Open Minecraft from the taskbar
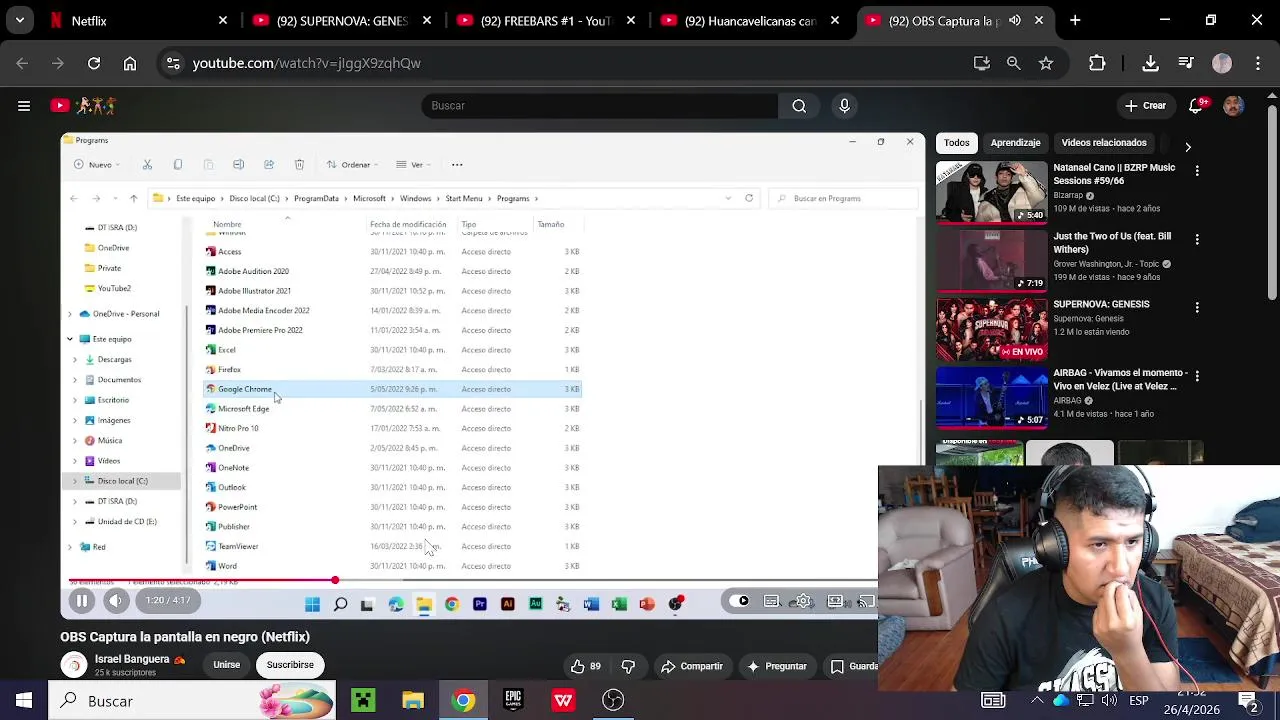This screenshot has width=1280, height=720. (x=363, y=701)
